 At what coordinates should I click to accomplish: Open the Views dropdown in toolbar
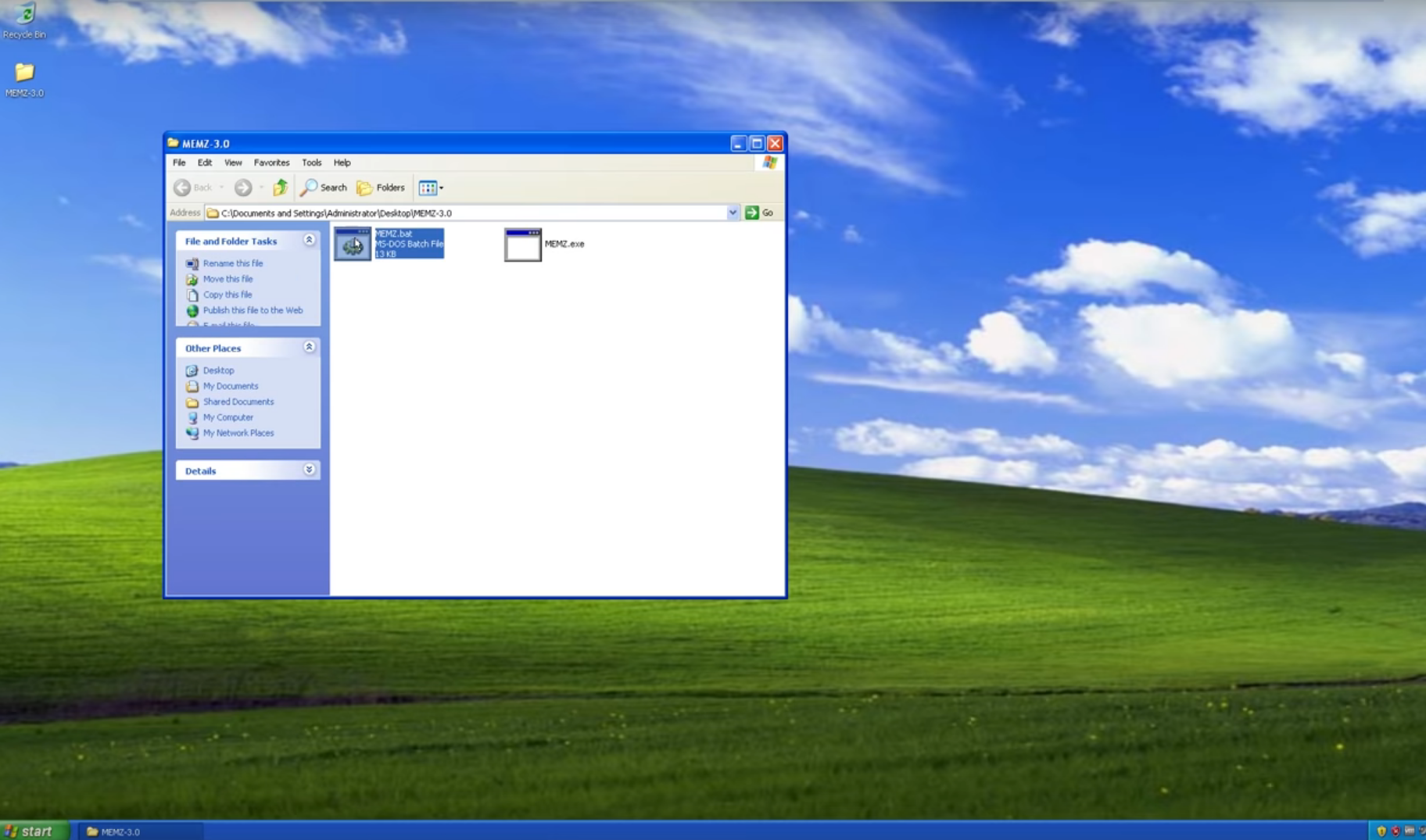coord(431,188)
